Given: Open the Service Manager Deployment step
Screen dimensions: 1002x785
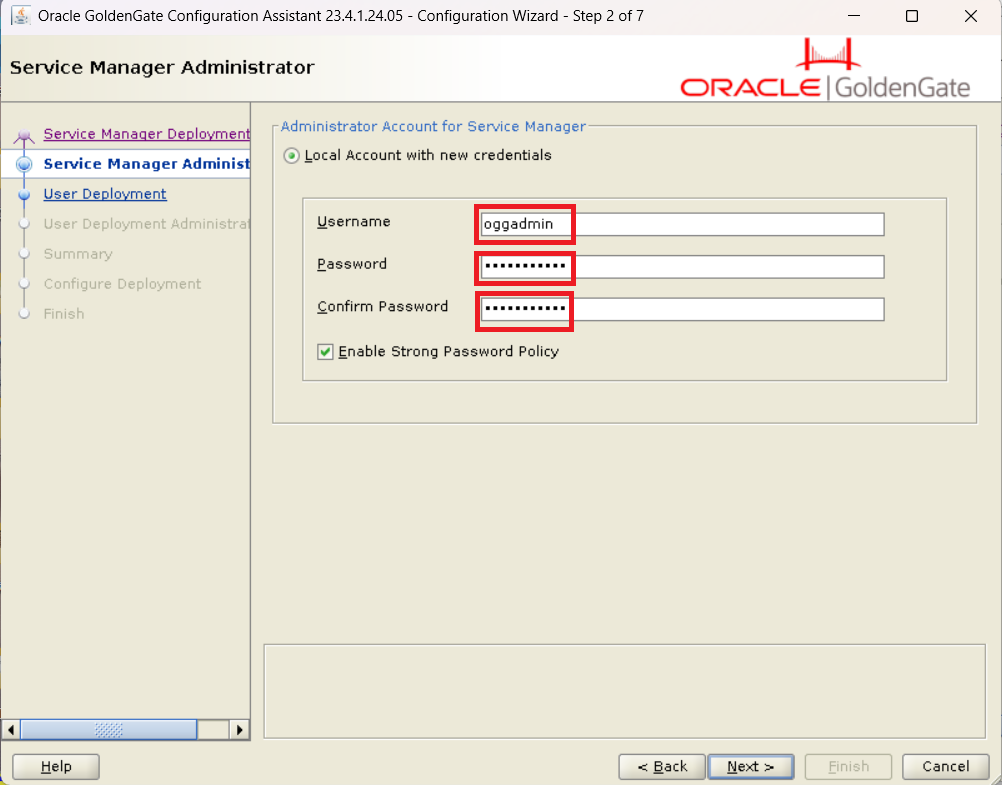Looking at the screenshot, I should pyautogui.click(x=146, y=134).
